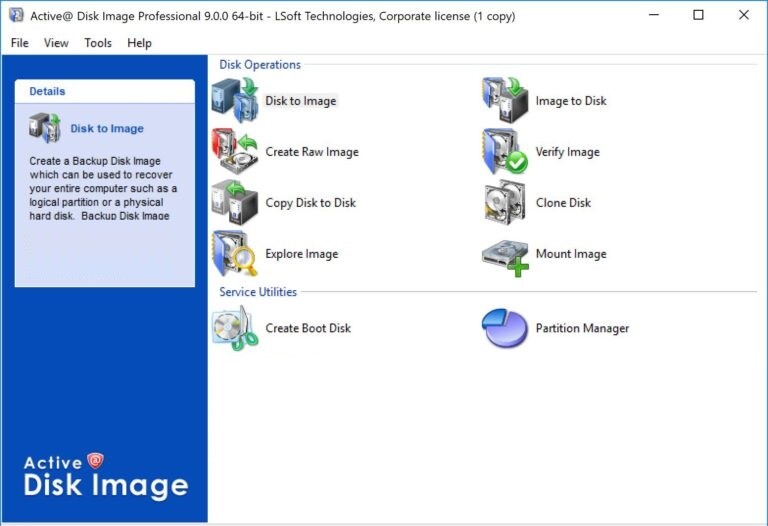Select the Image to Disk label
768x526 pixels.
571,101
